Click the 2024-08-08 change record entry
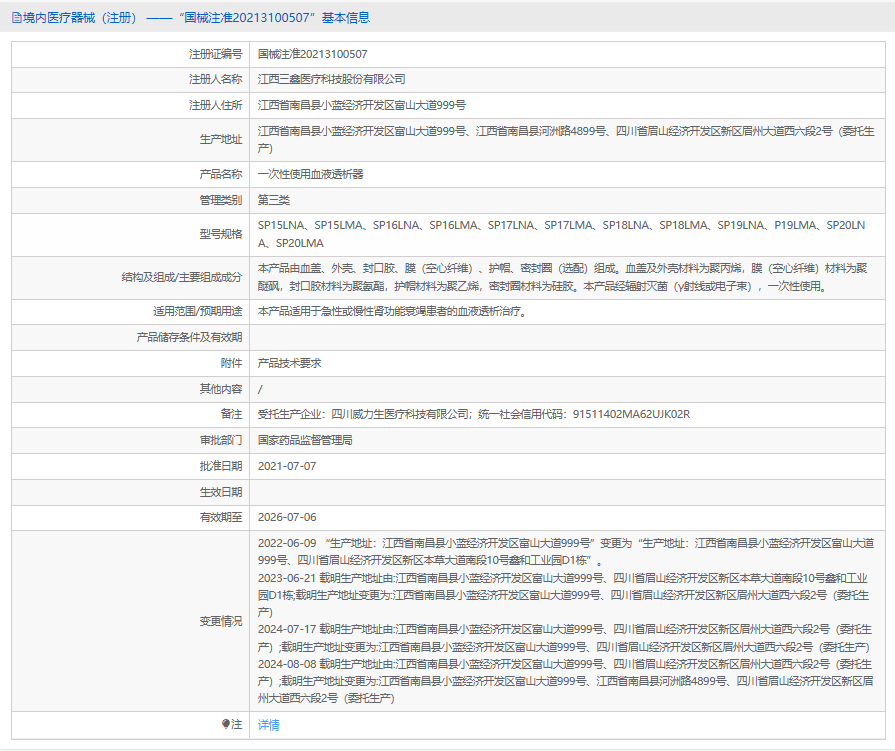Image resolution: width=895 pixels, height=751 pixels. coord(565,681)
